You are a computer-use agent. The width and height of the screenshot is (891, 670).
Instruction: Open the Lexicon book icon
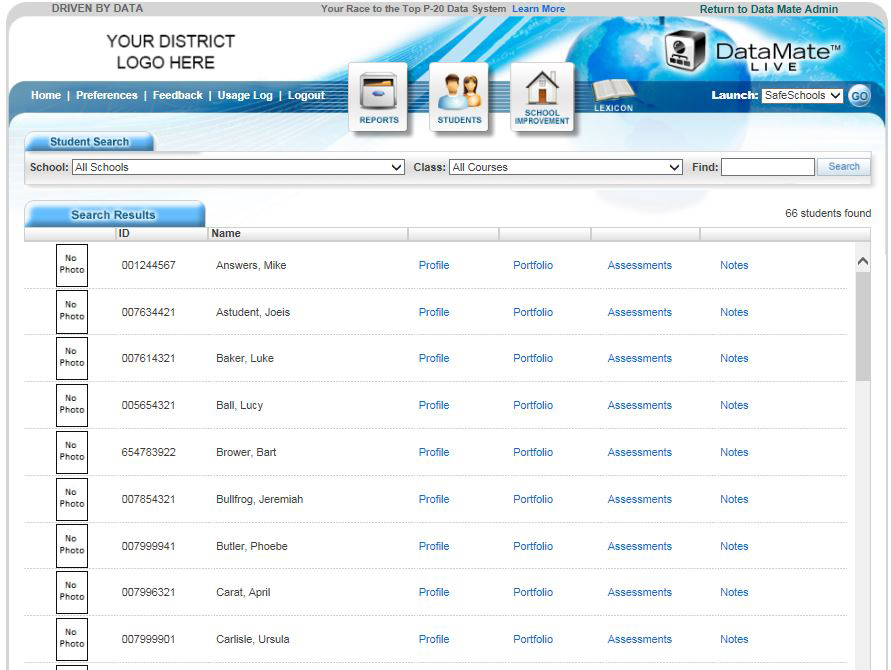point(613,95)
